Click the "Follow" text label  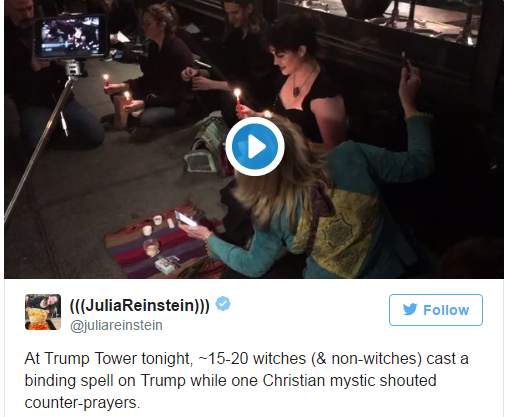pyautogui.click(x=446, y=310)
